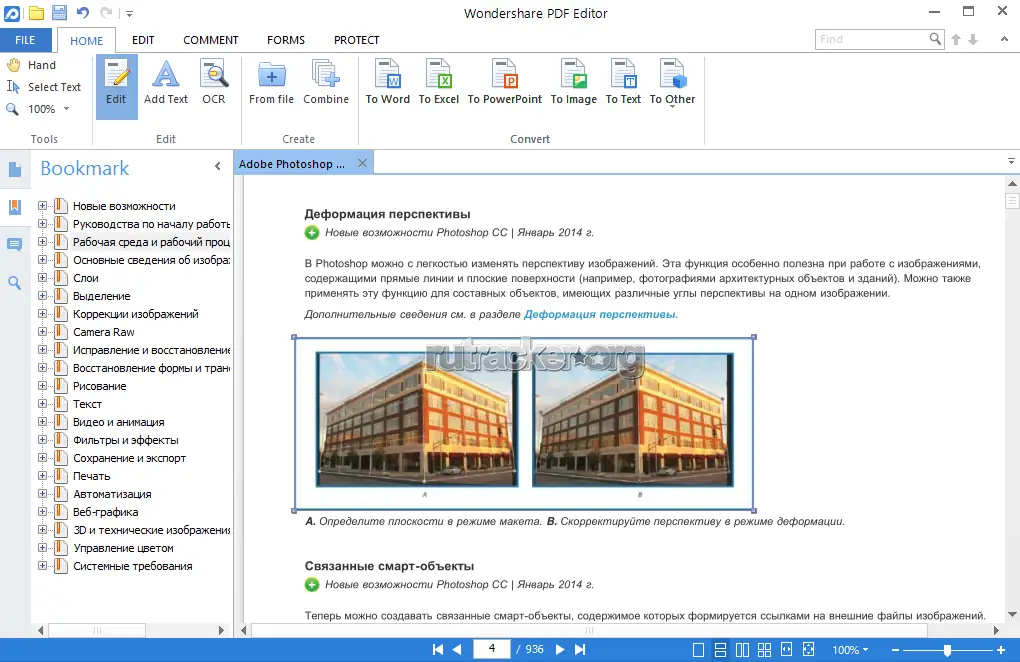
Task: Click the Edit tool in the ribbon
Action: (116, 86)
